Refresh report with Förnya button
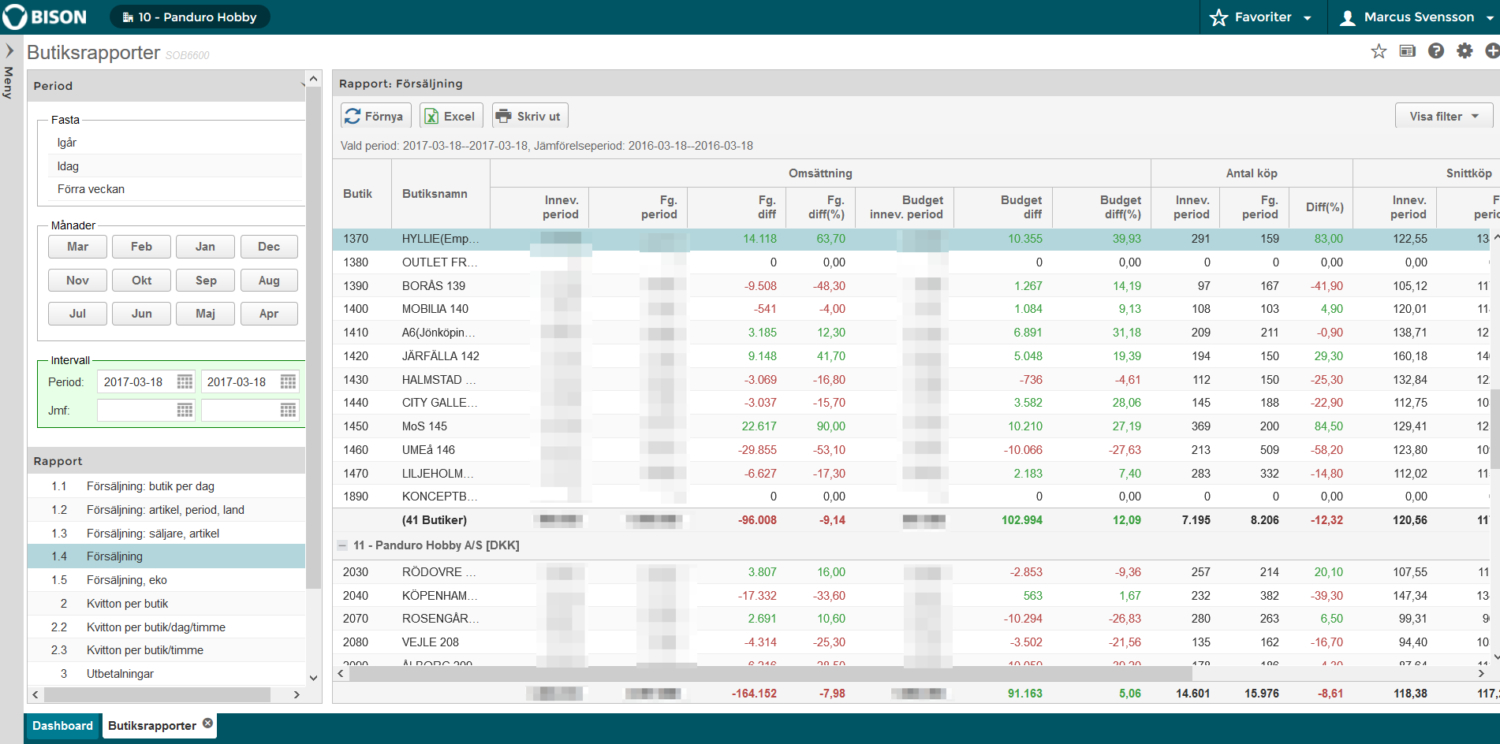1500x744 pixels. click(374, 116)
